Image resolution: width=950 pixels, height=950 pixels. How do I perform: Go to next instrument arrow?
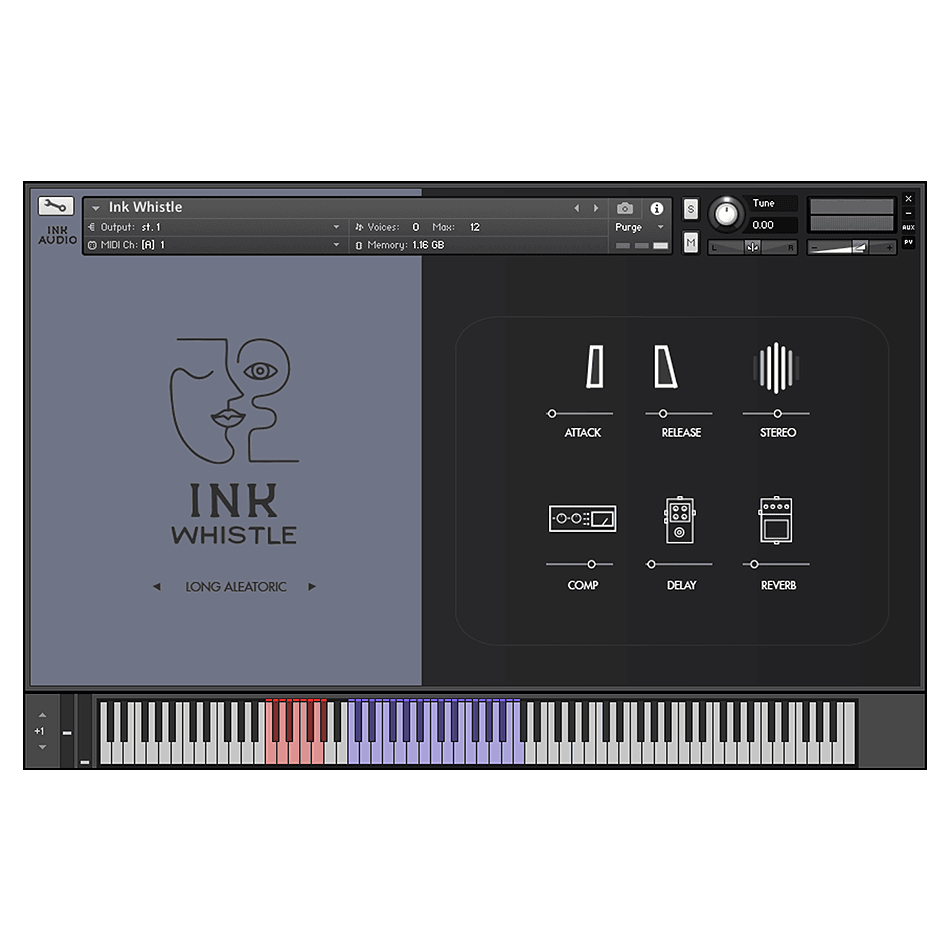click(x=596, y=208)
